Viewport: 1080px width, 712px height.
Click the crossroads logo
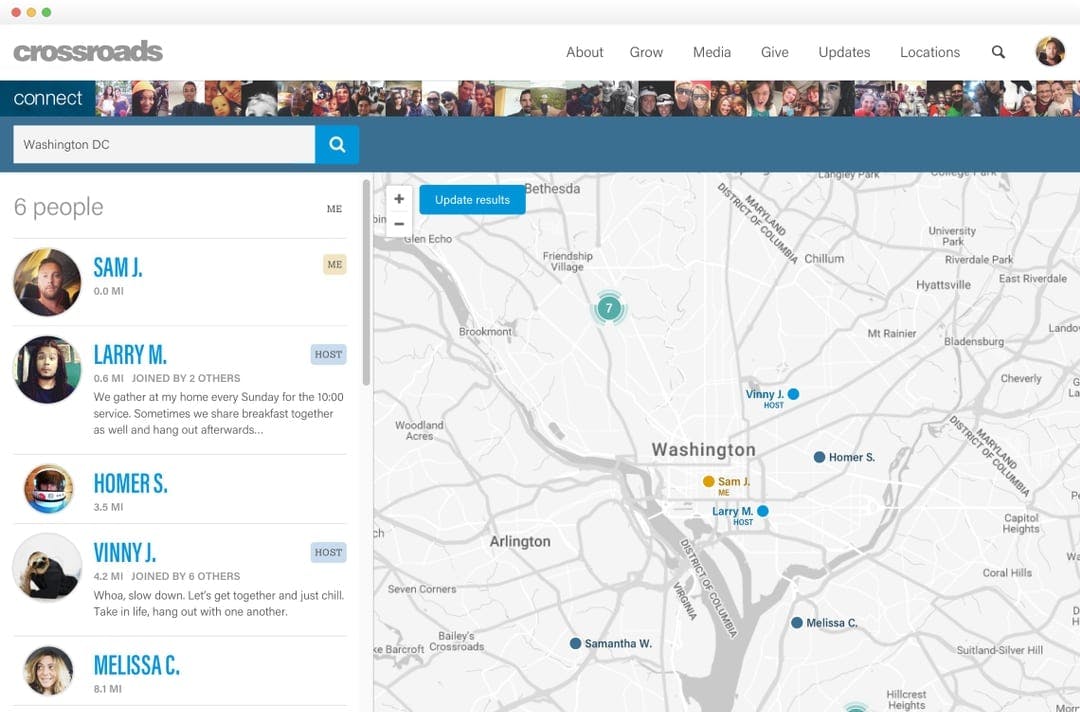(x=88, y=52)
